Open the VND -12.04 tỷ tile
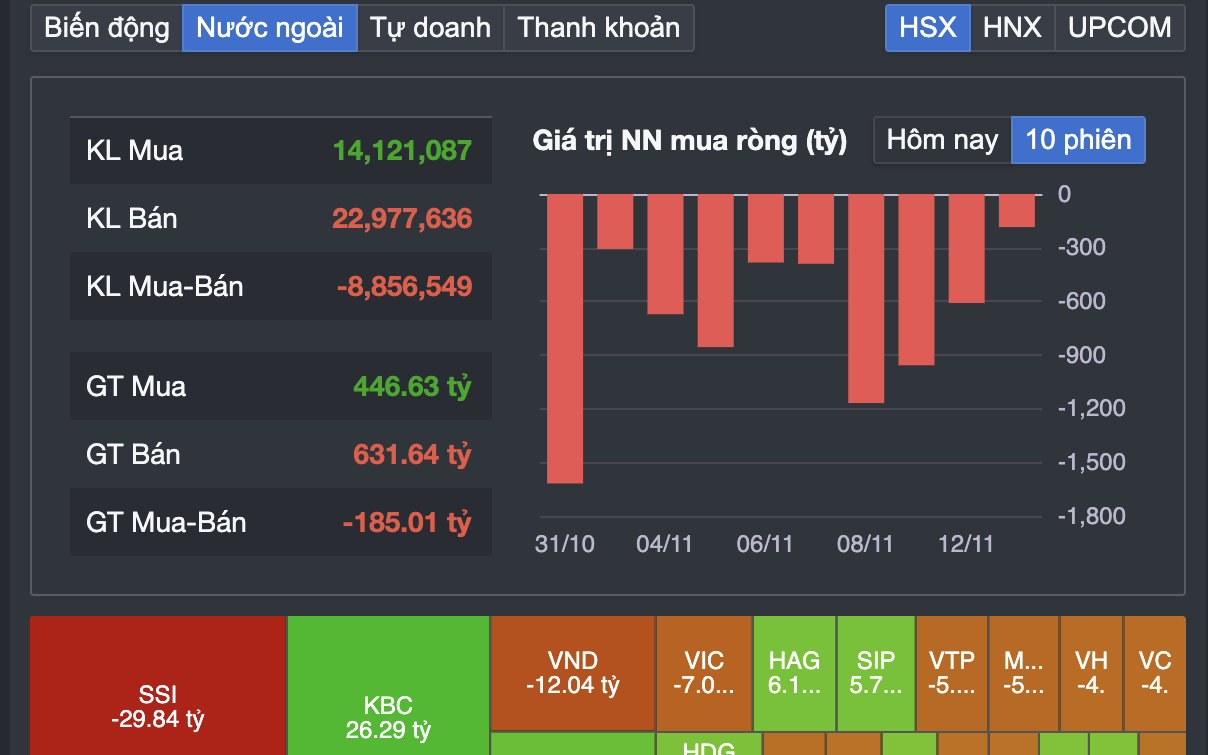 pyautogui.click(x=573, y=673)
